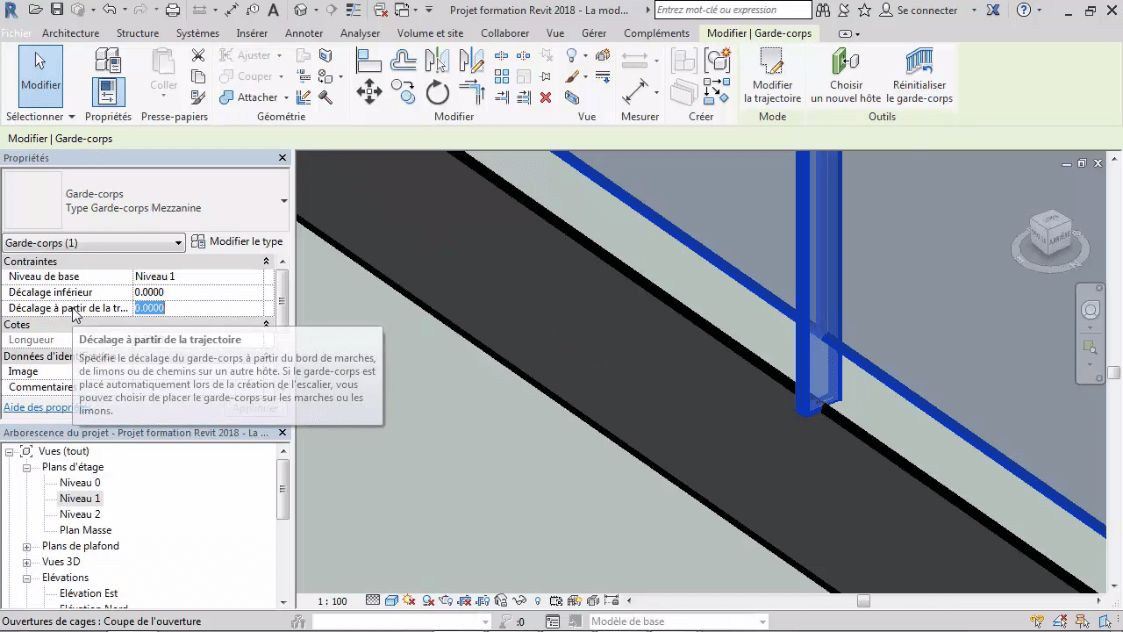Open the Sélectionner dropdown arrow

[72, 117]
